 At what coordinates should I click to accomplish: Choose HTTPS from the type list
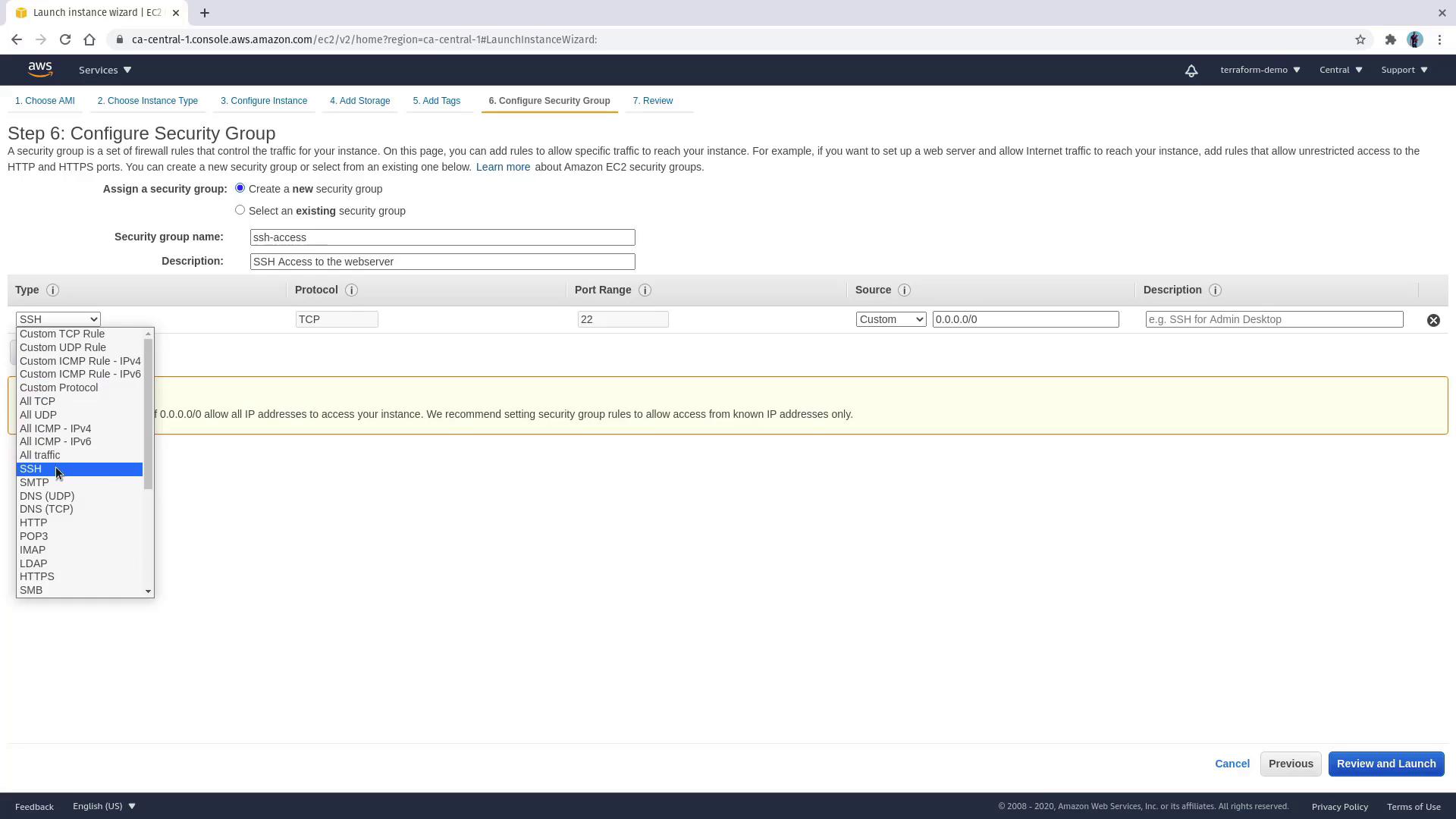[37, 576]
